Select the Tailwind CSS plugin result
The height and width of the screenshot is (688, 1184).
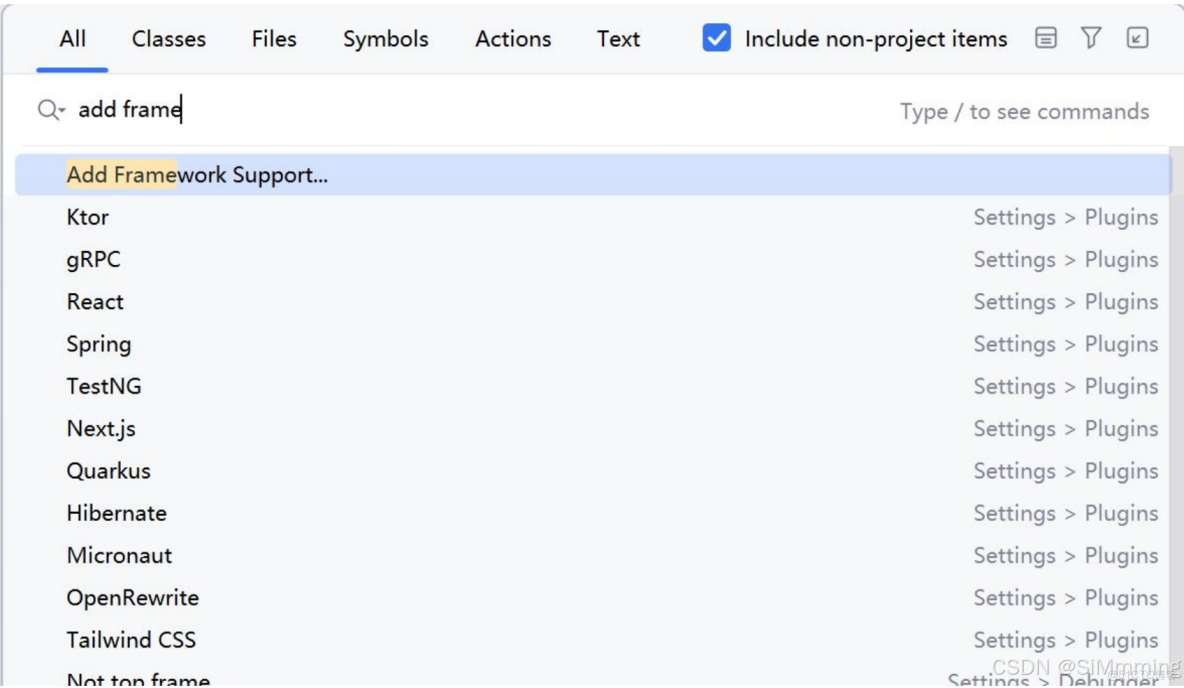[132, 639]
